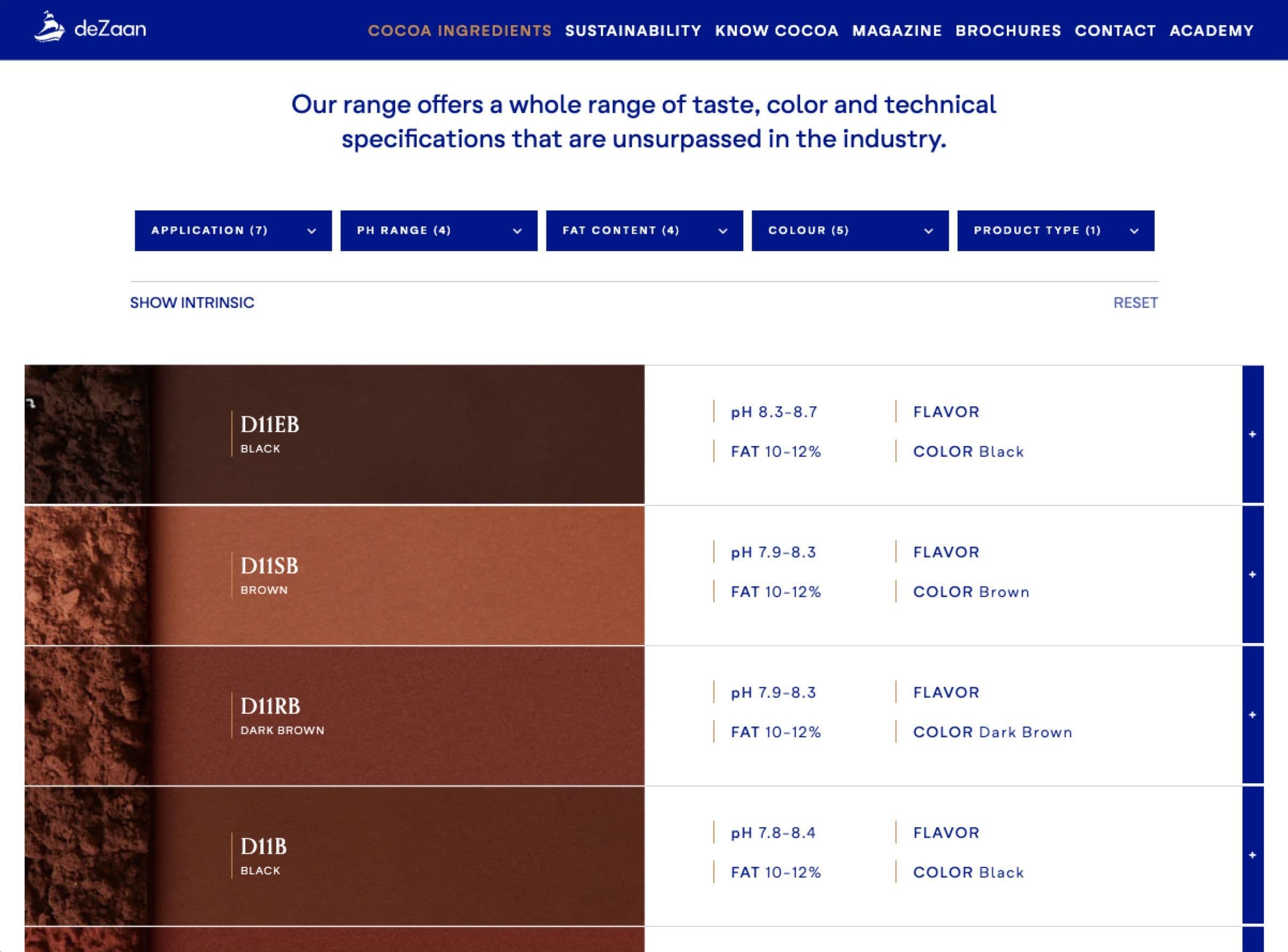Click the D11RB dark brown powder thumbnail
Viewport: 1288px width, 952px height.
[86, 716]
